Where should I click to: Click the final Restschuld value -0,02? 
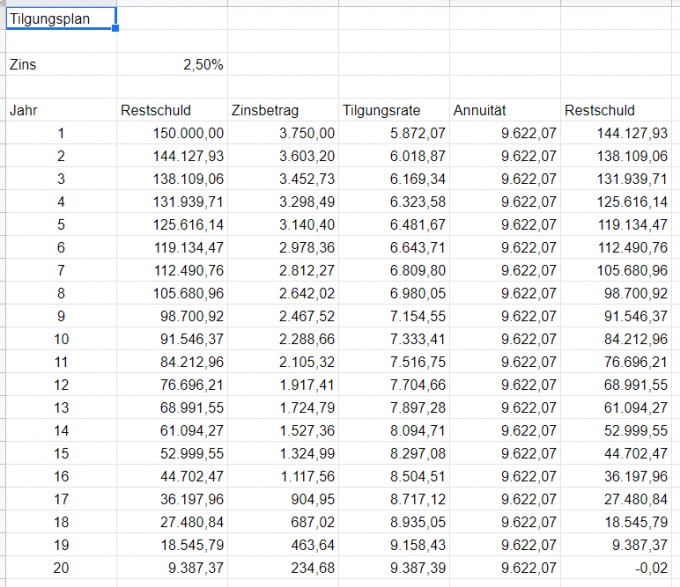[x=616, y=567]
